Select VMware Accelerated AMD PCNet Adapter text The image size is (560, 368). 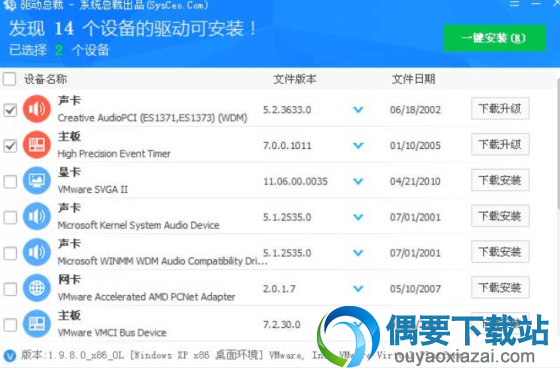click(x=146, y=297)
